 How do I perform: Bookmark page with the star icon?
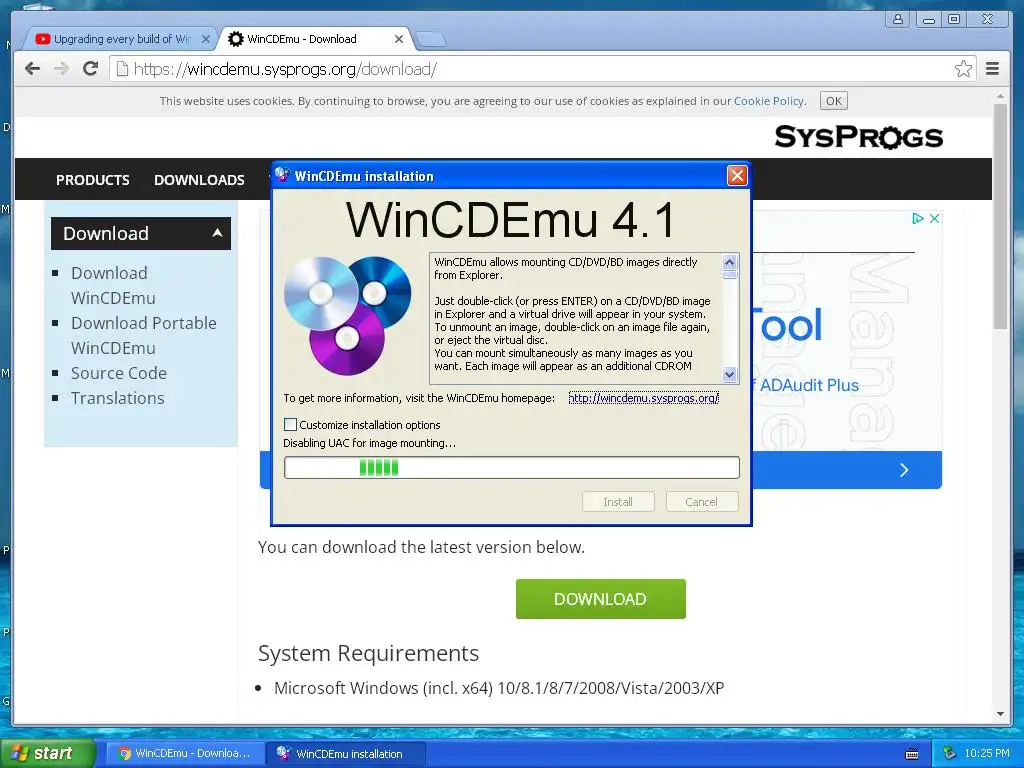pos(963,69)
